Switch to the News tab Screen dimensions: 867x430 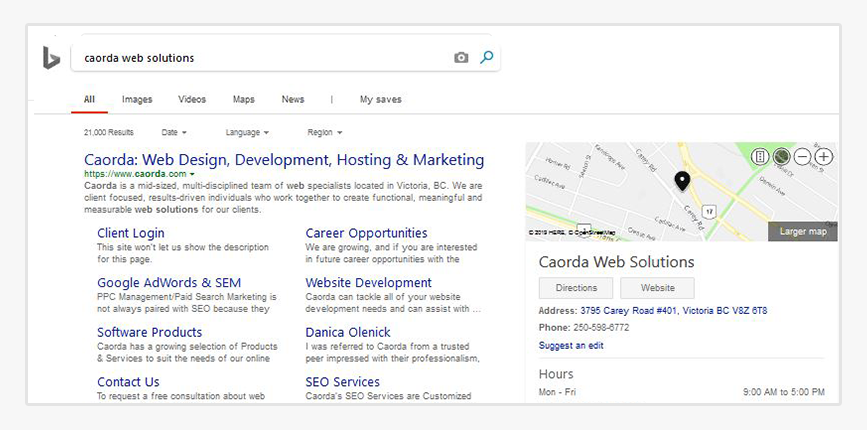coord(293,99)
